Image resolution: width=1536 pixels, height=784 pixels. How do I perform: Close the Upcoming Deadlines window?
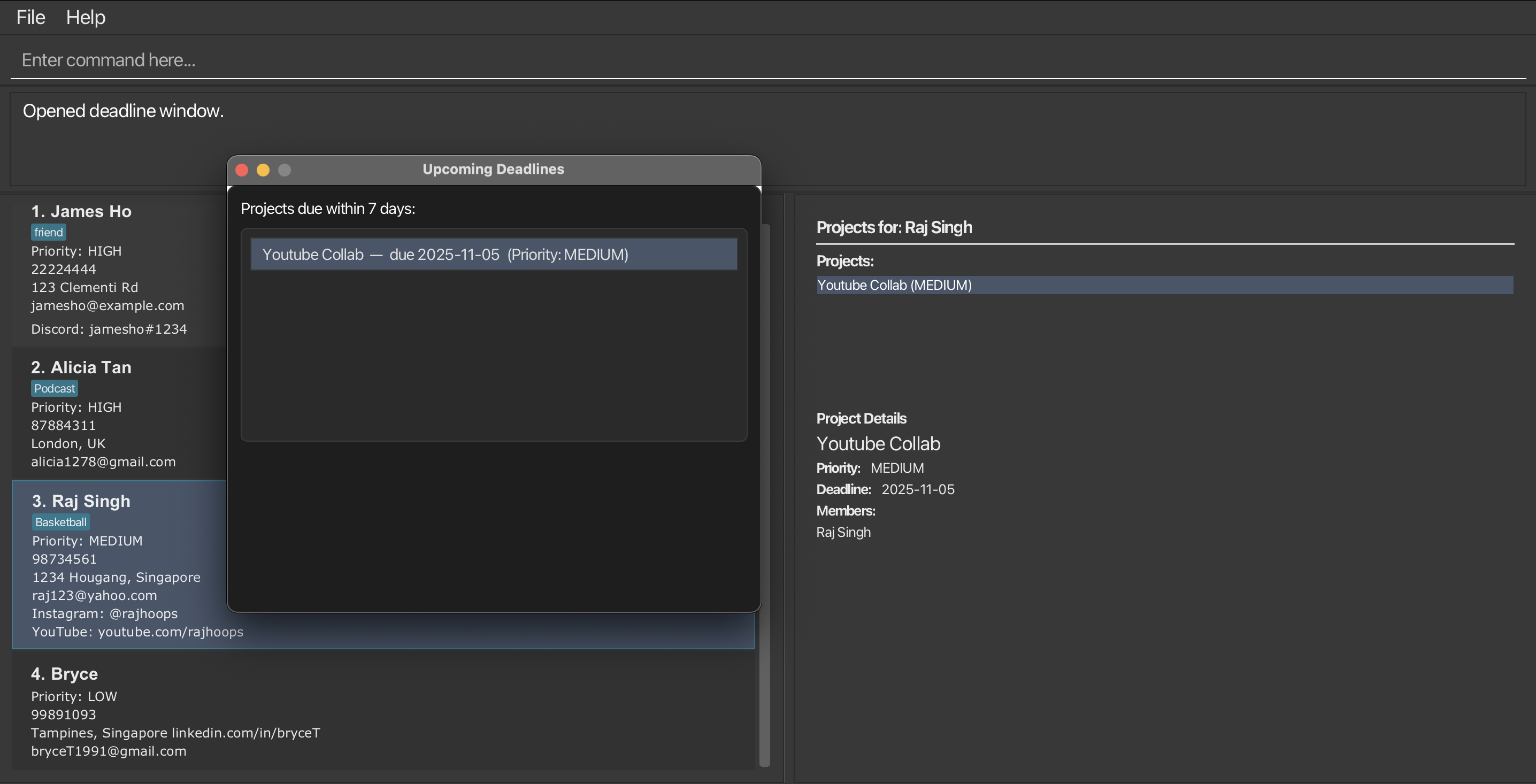pyautogui.click(x=242, y=170)
